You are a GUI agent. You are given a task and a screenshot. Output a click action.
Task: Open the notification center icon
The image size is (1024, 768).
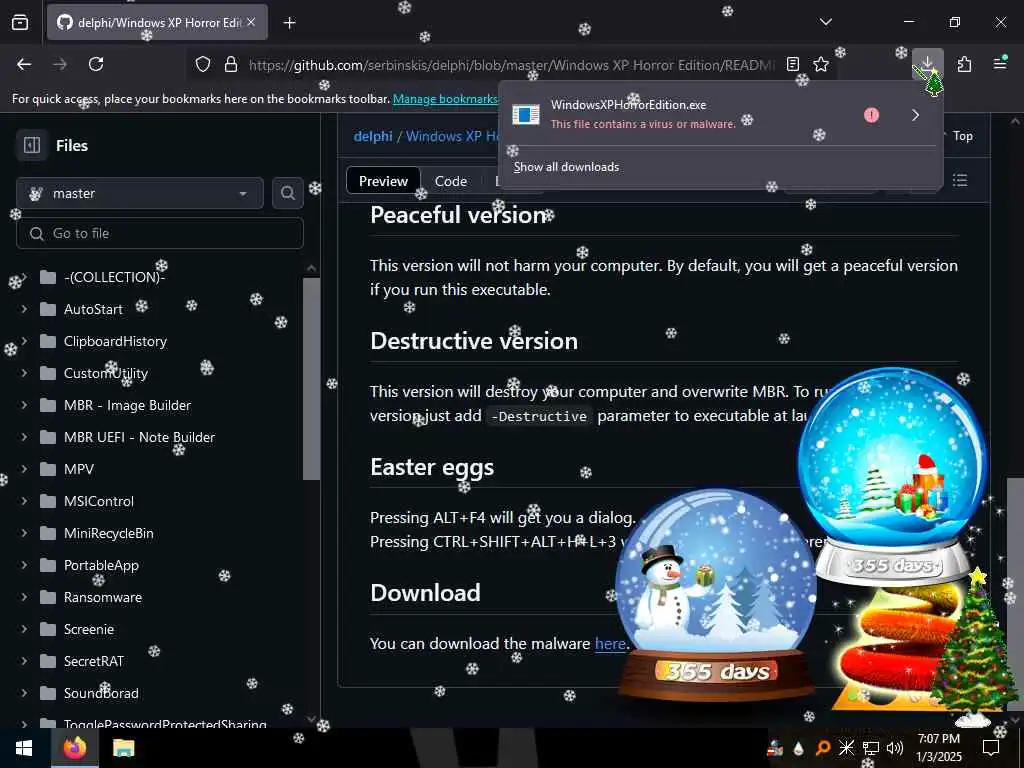tap(991, 748)
